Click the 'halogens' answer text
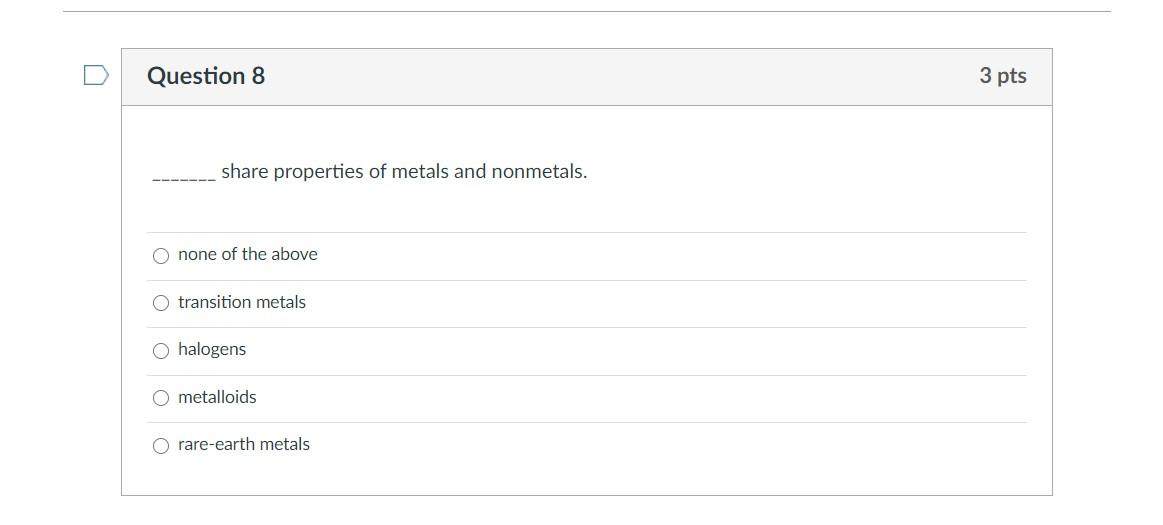 (211, 349)
